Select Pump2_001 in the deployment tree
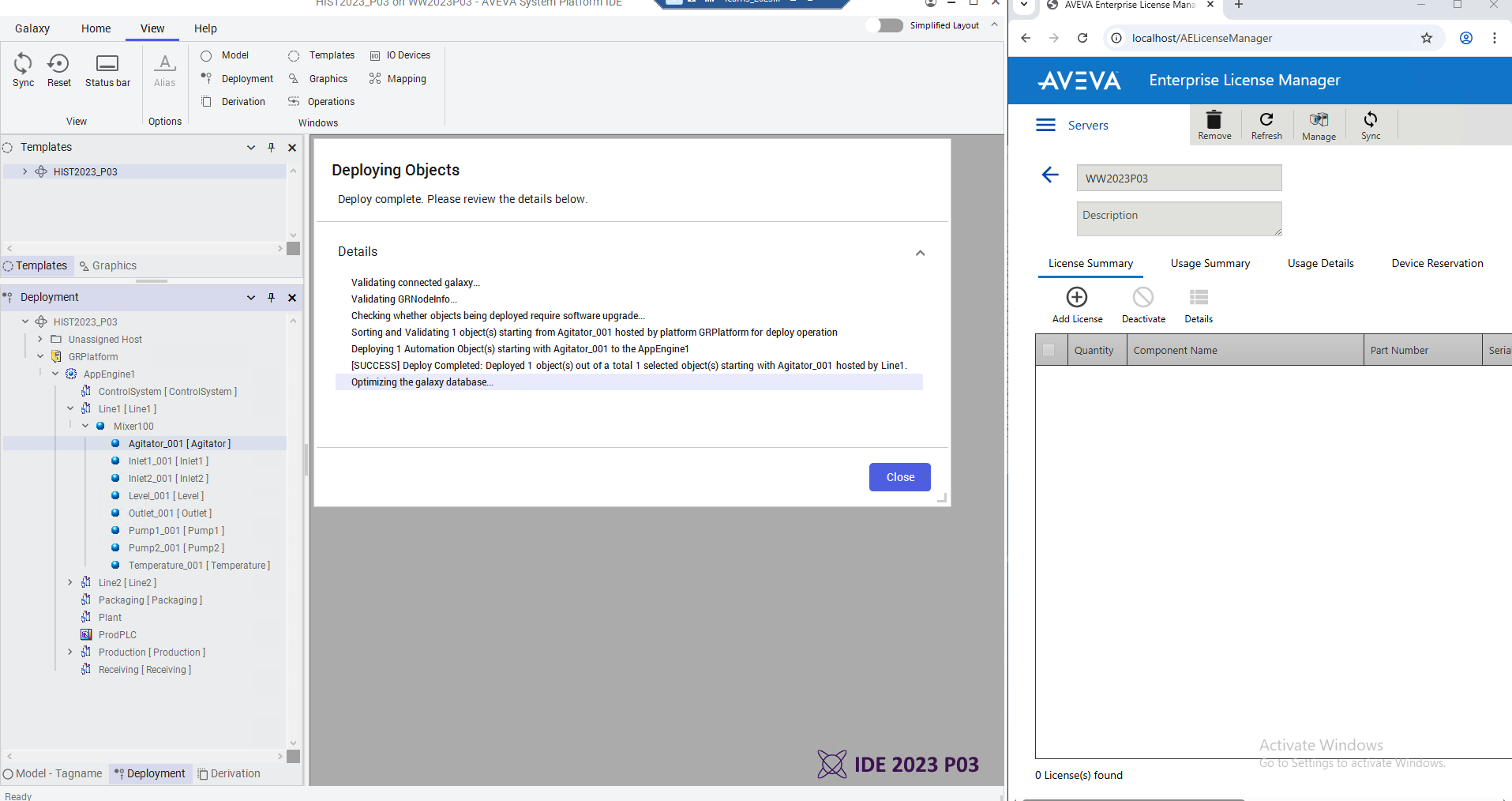 click(x=176, y=548)
